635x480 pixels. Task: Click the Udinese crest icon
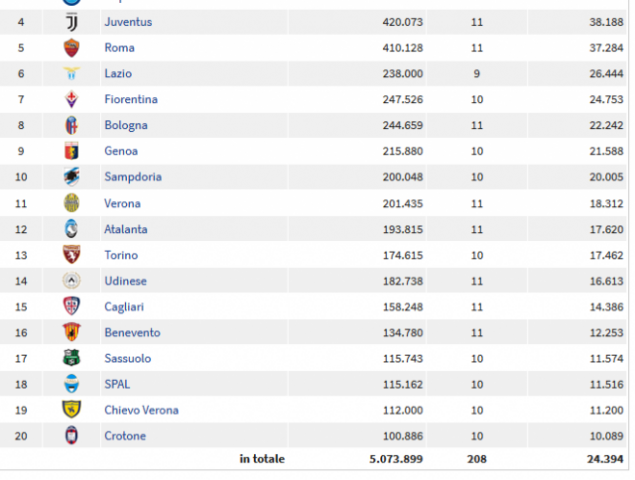tap(71, 281)
